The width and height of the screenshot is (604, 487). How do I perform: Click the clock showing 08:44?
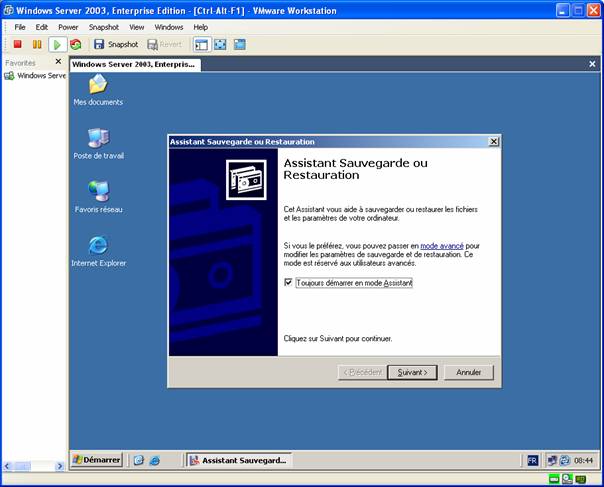pyautogui.click(x=583, y=460)
